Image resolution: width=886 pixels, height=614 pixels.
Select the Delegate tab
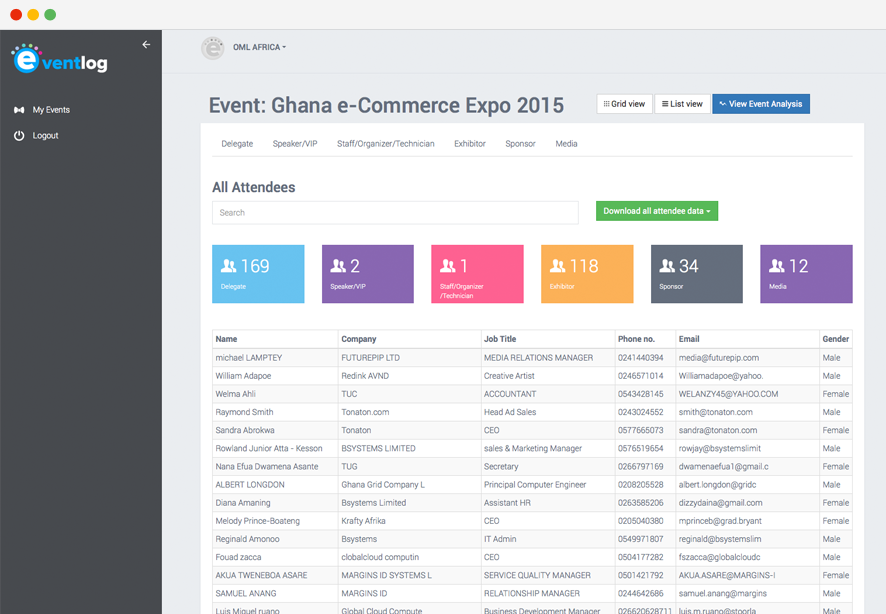pos(237,143)
